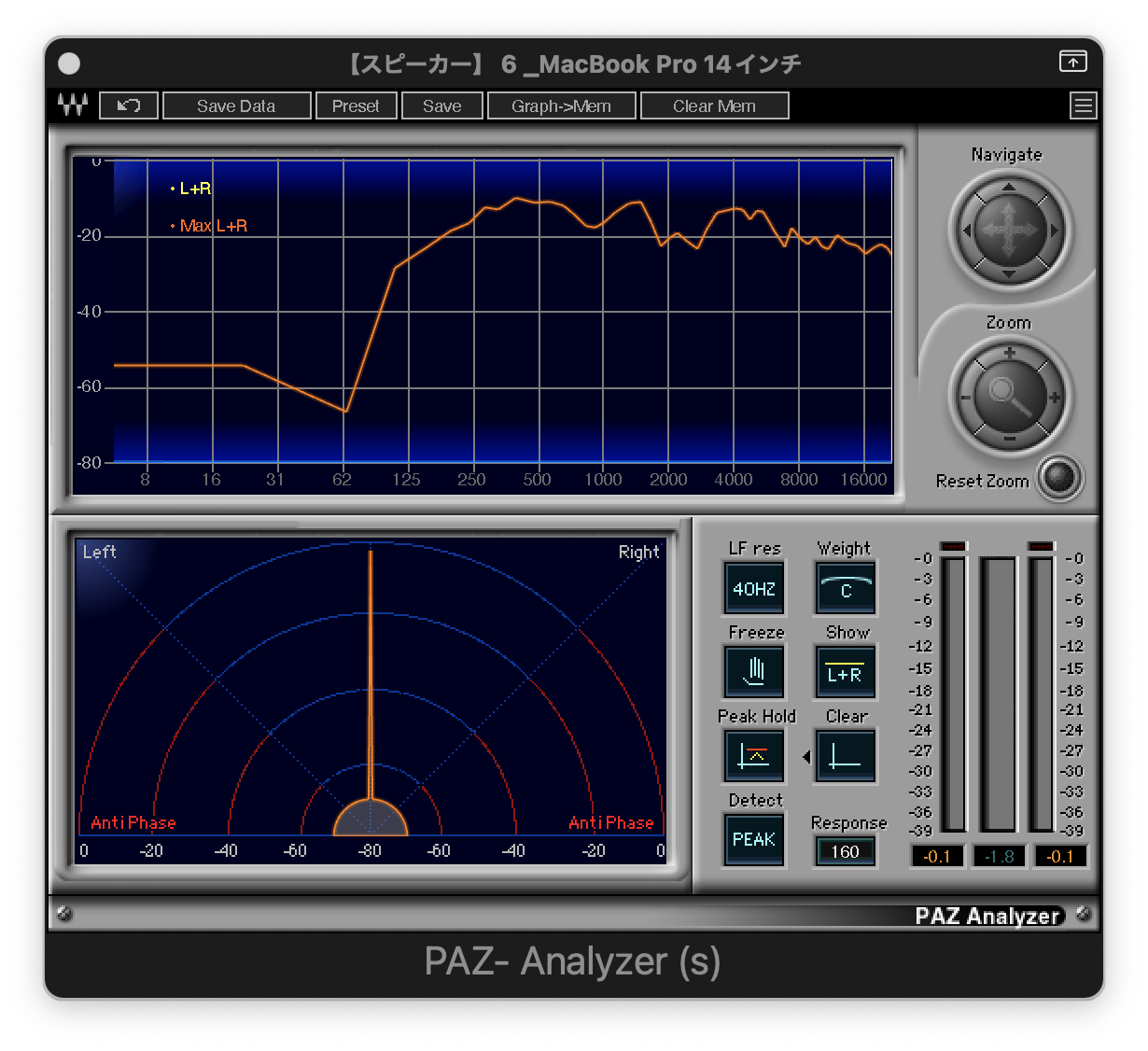1148x1051 pixels.
Task: Click the Waves logo icon
Action: (73, 105)
